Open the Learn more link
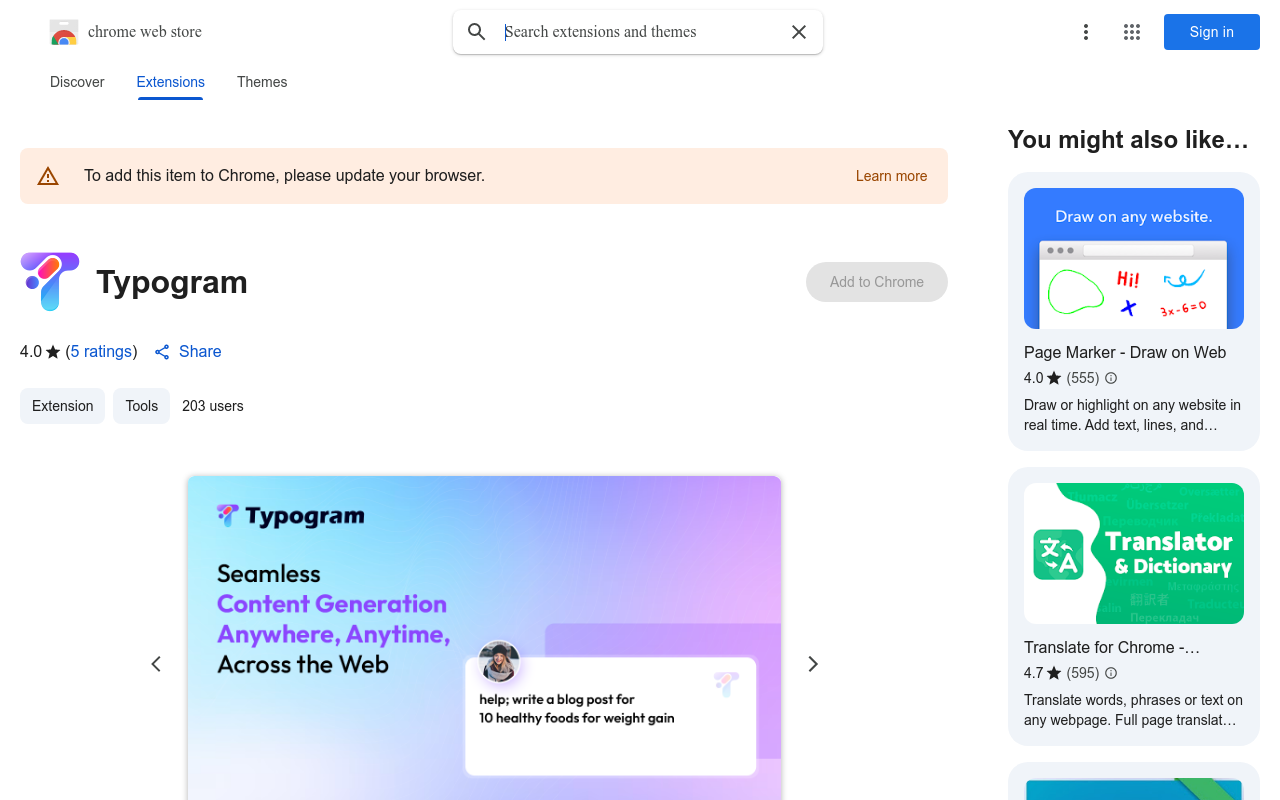 point(891,176)
